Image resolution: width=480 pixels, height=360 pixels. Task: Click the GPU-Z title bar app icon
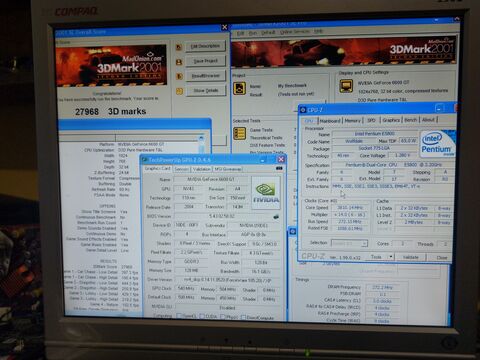point(145,160)
